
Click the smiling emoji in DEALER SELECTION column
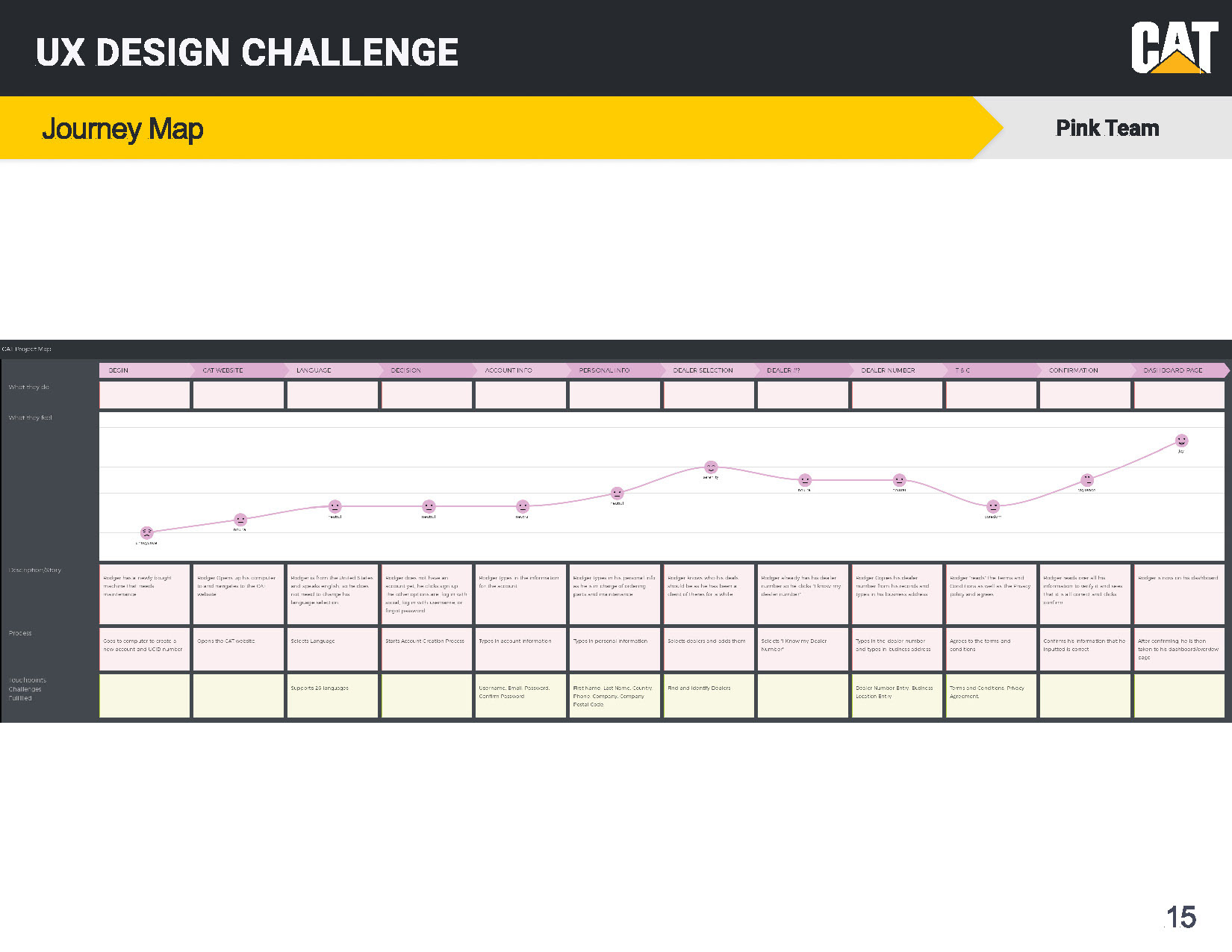[x=711, y=467]
